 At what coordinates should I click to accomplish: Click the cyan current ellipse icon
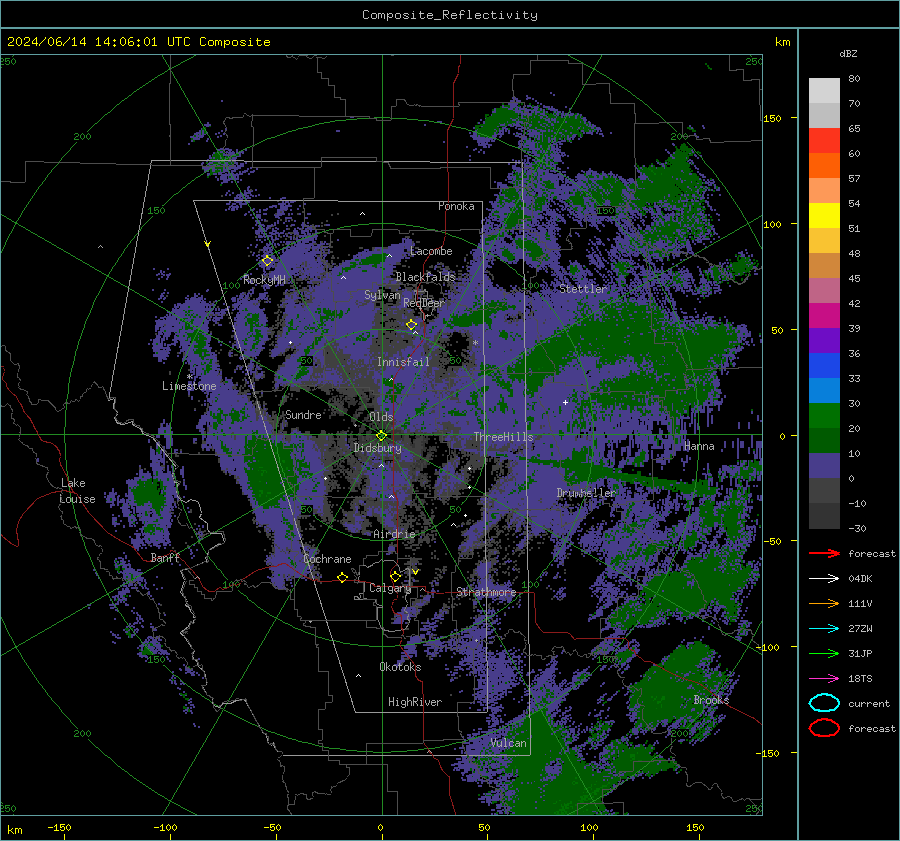[x=824, y=703]
